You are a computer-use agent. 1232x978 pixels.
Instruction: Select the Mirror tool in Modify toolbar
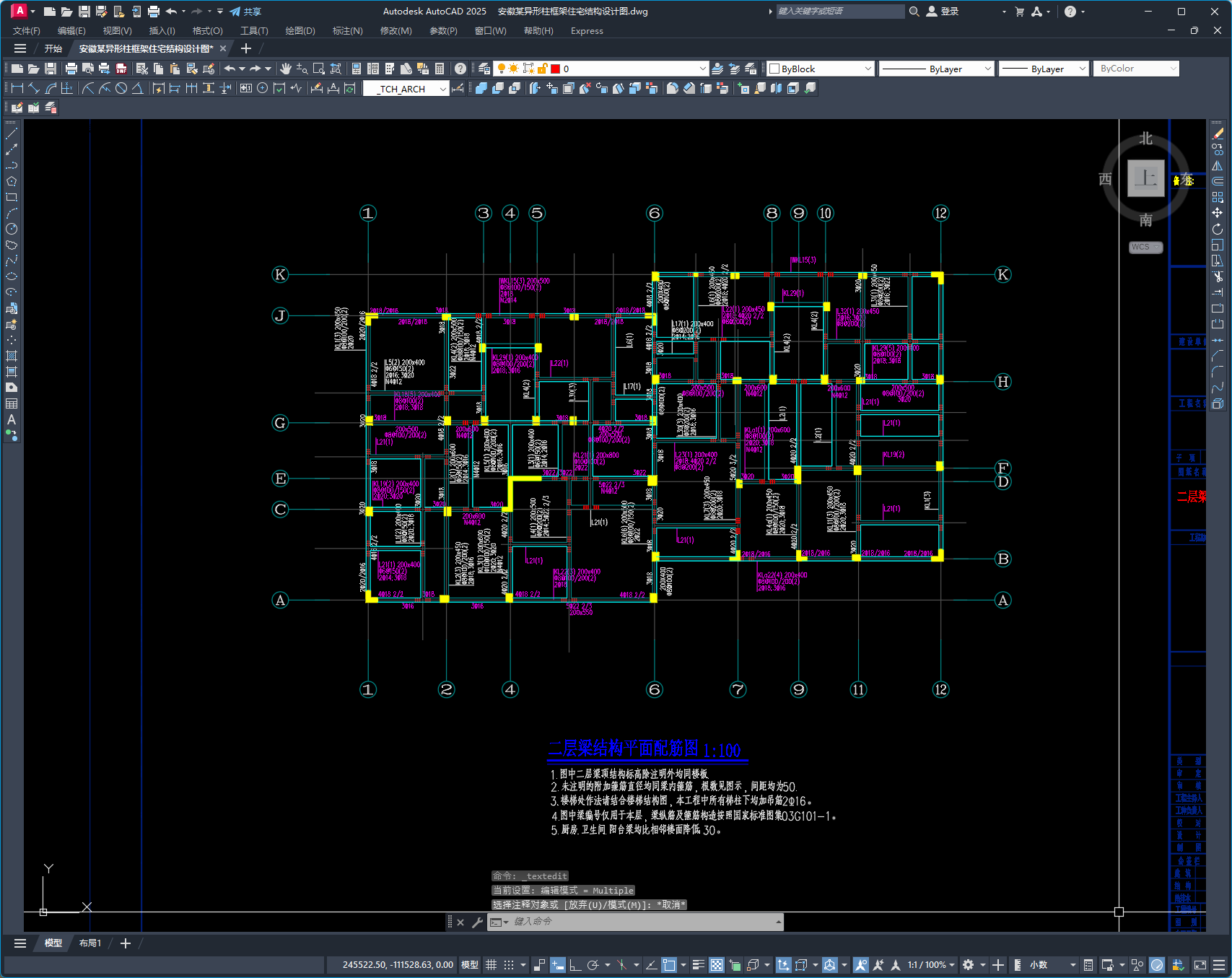click(x=1218, y=165)
